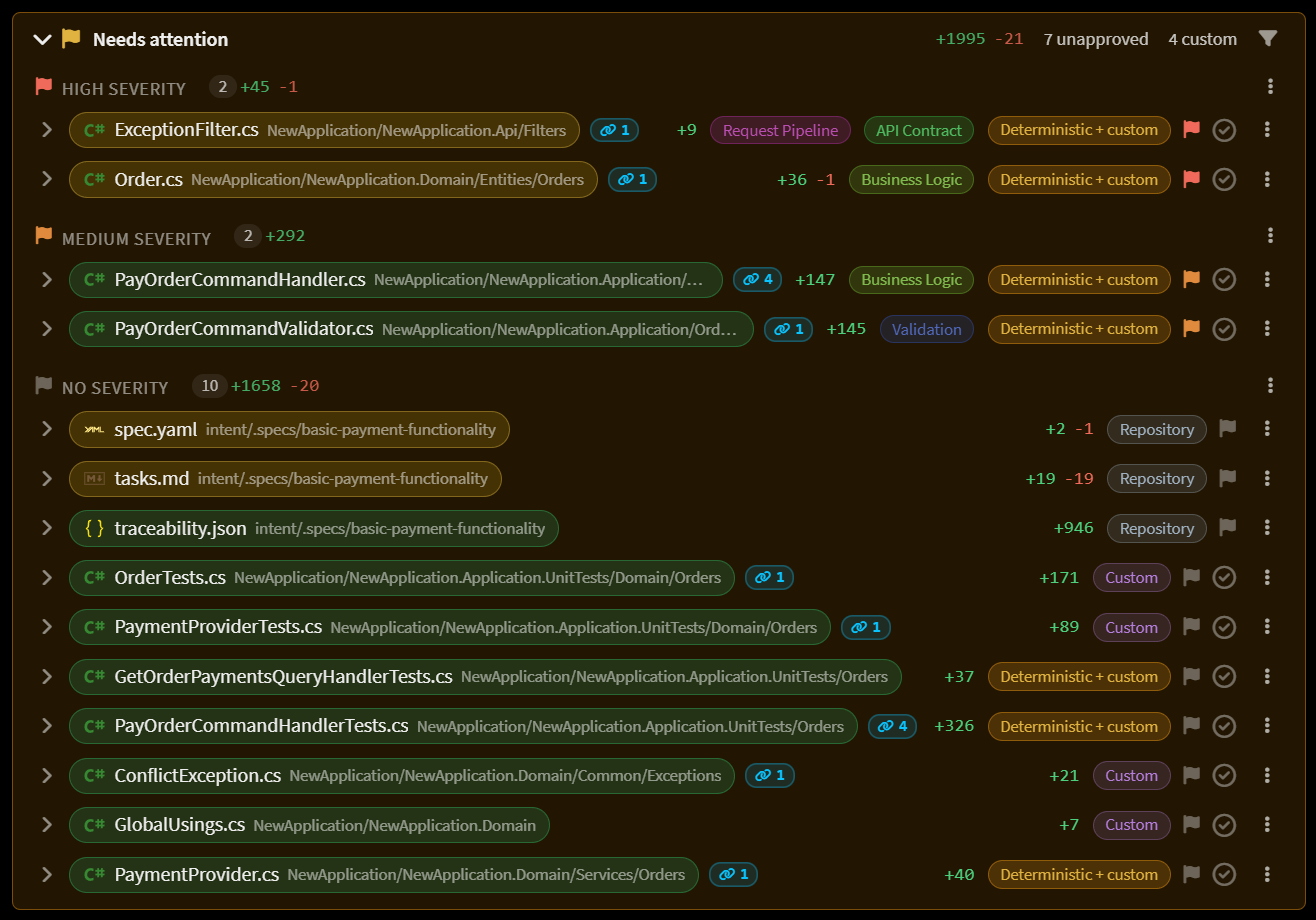Open the kebab menu for Order.cs
Image resolution: width=1316 pixels, height=920 pixels.
tap(1267, 179)
